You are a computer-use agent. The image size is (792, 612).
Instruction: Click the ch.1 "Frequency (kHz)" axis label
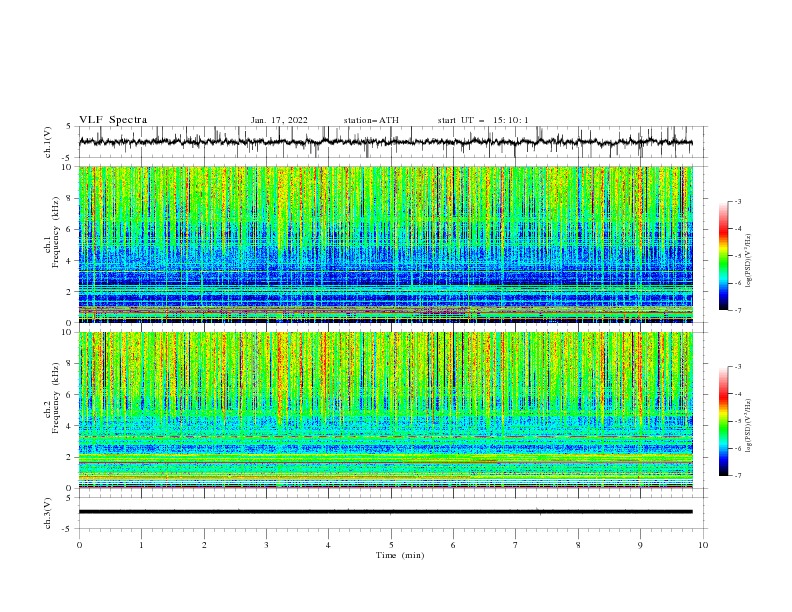(x=56, y=232)
